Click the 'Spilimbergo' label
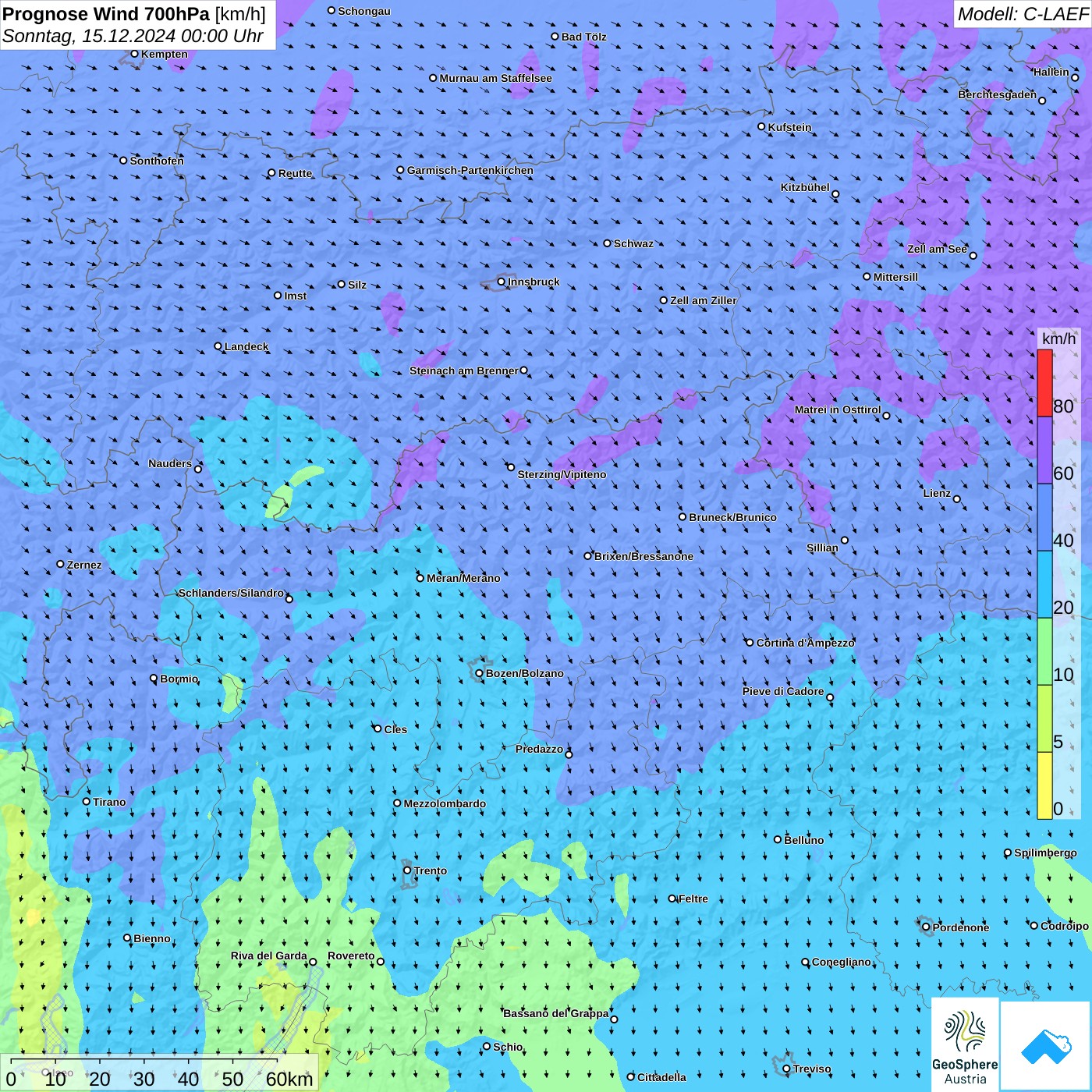This screenshot has height=1092, width=1092. (1046, 853)
